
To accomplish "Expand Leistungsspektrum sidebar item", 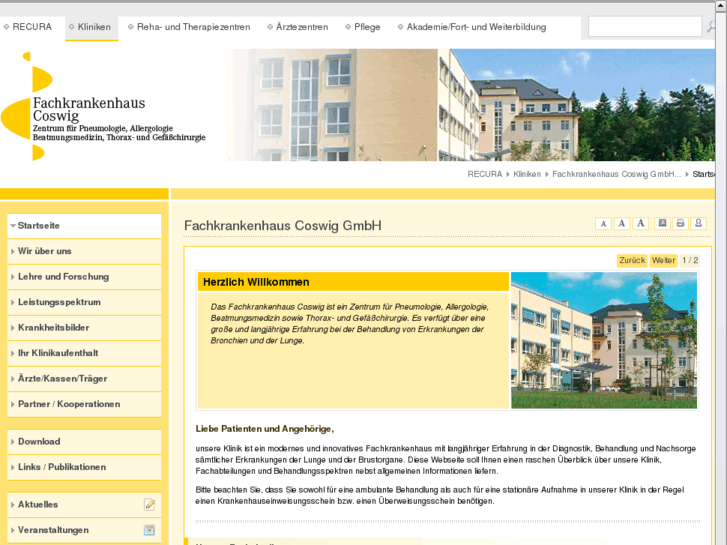I will pyautogui.click(x=84, y=302).
